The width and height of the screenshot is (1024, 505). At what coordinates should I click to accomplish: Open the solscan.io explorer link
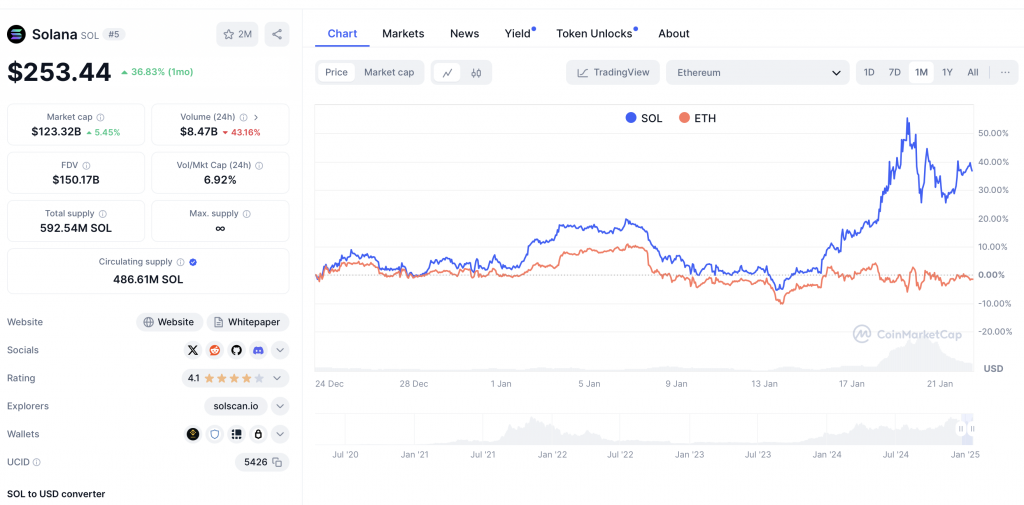click(236, 406)
